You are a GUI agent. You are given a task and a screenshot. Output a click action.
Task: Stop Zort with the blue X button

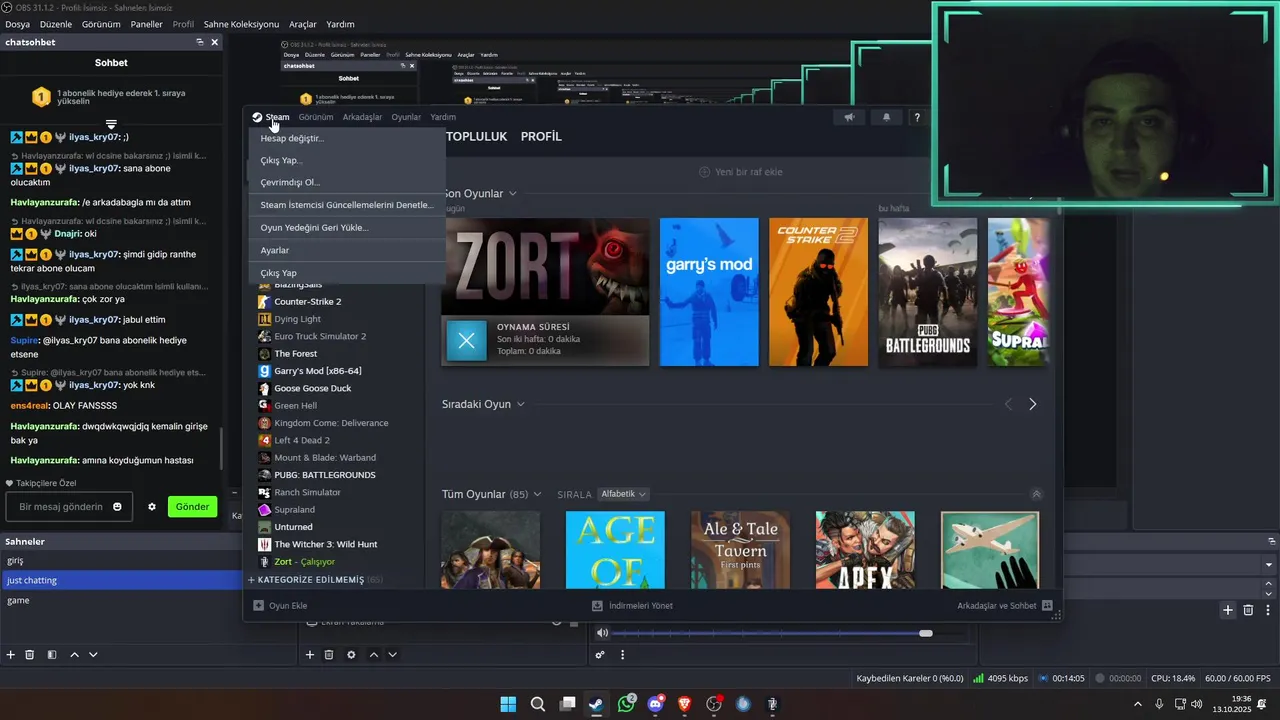pyautogui.click(x=466, y=341)
